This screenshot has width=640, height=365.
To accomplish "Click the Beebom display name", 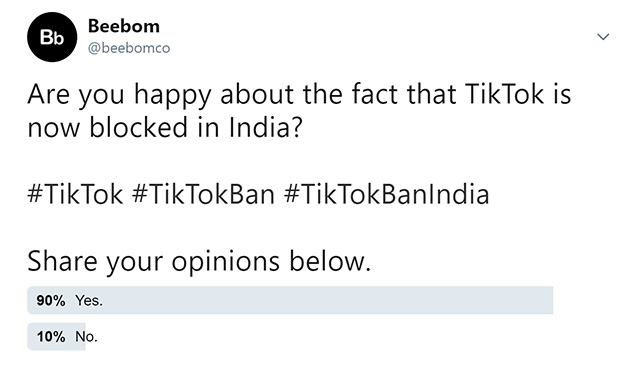I will point(124,27).
